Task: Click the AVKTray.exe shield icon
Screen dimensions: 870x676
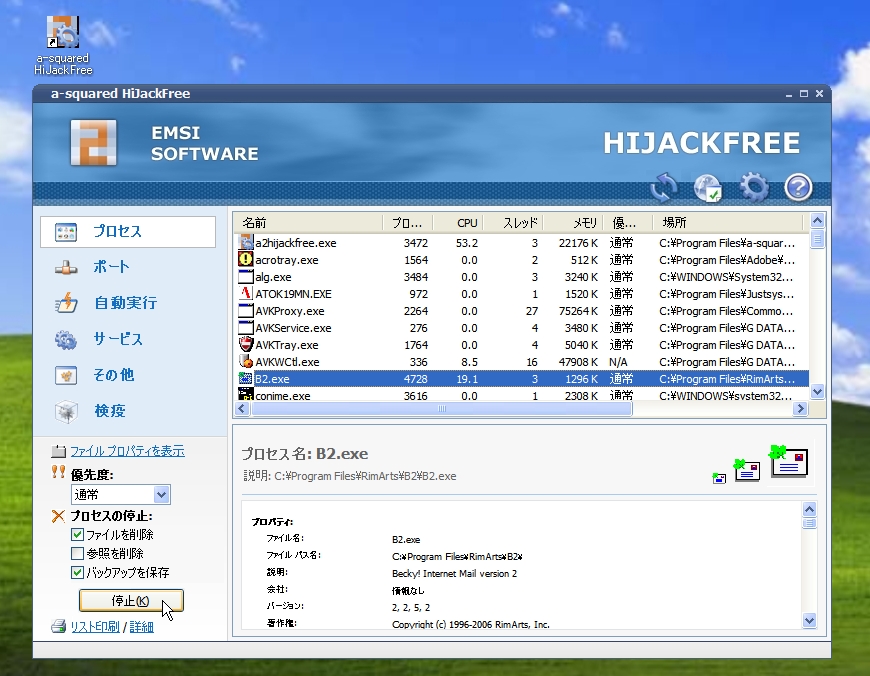Action: [246, 344]
